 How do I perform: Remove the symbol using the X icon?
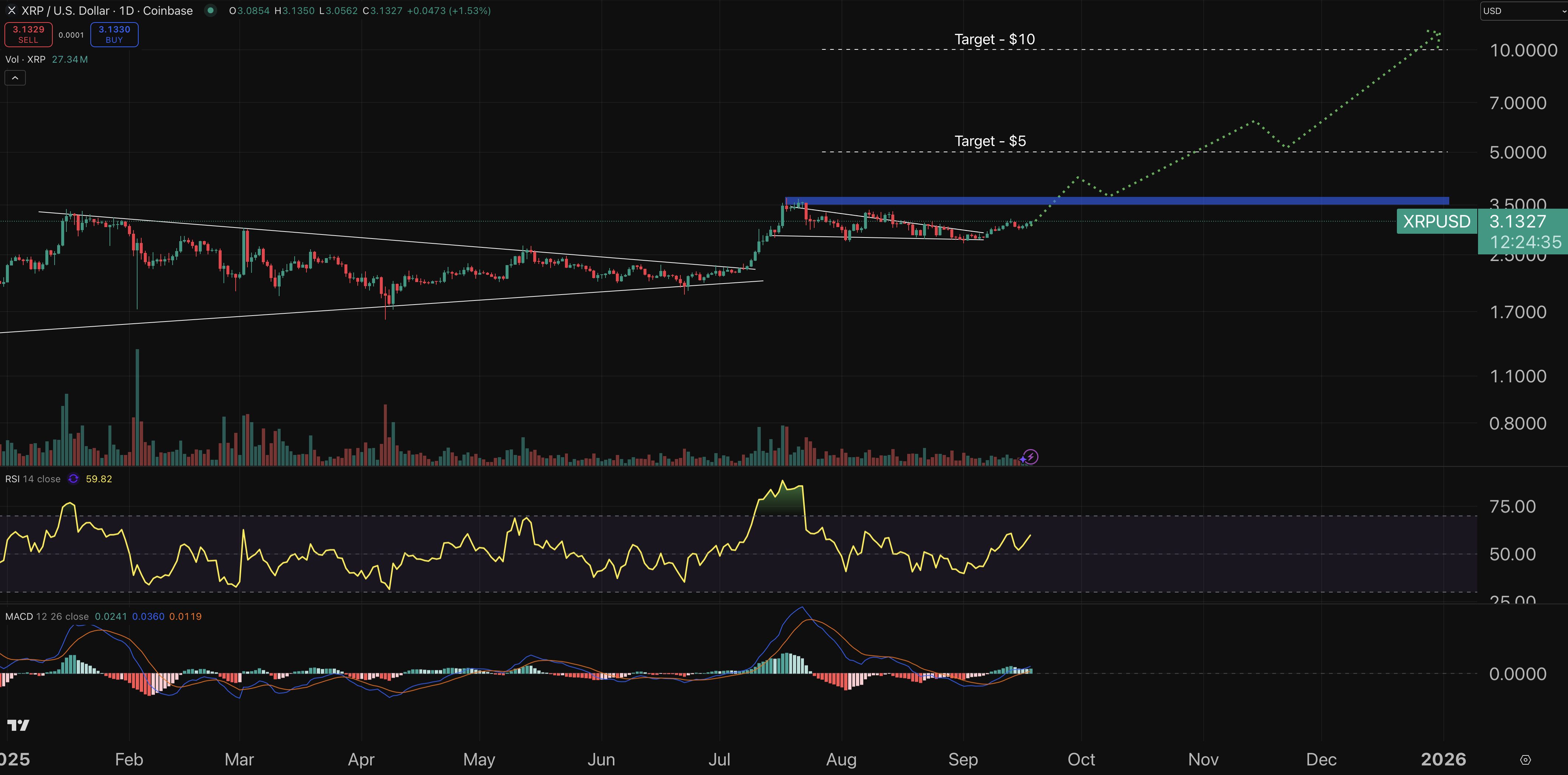[x=11, y=10]
